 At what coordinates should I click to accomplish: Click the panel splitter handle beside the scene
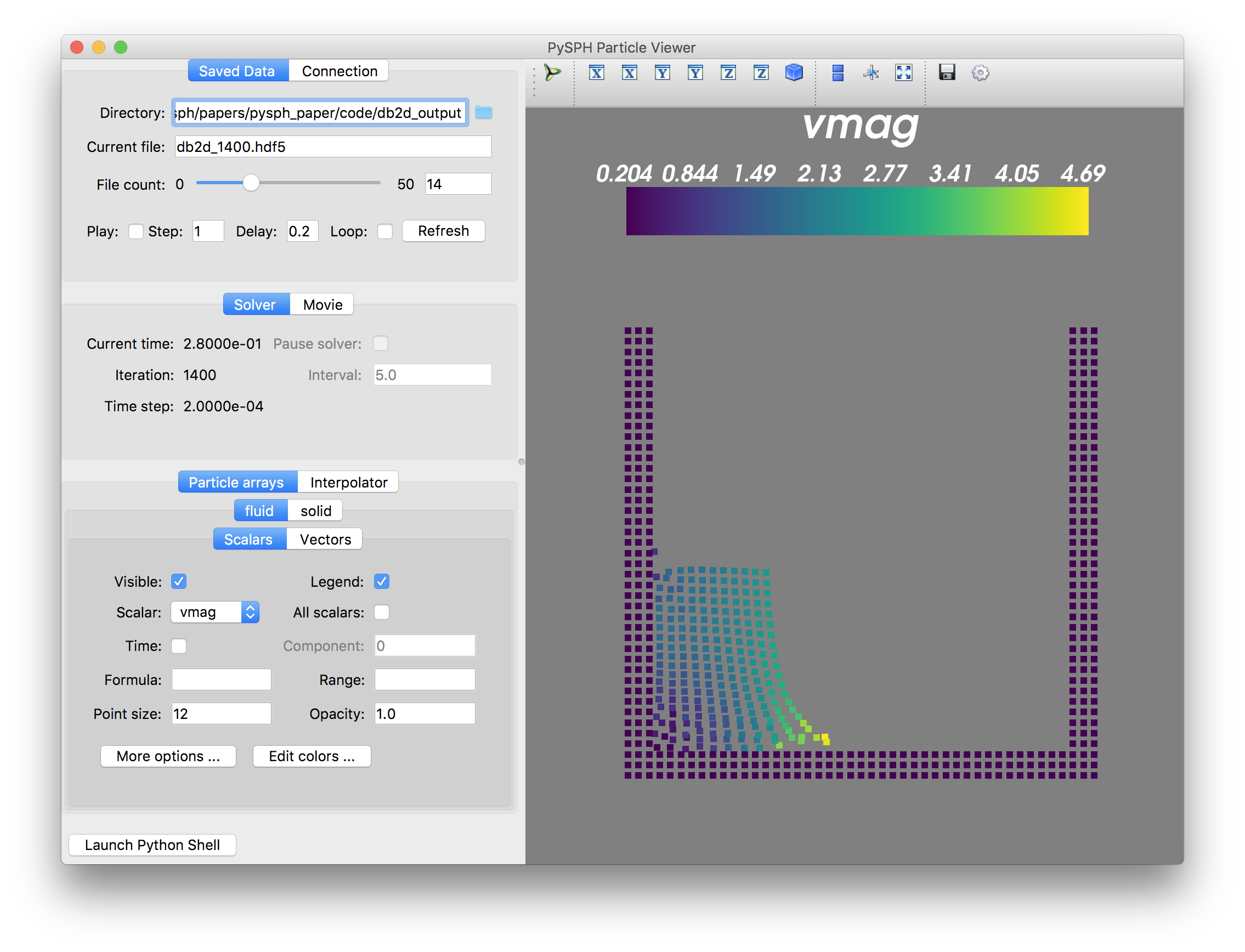point(522,461)
